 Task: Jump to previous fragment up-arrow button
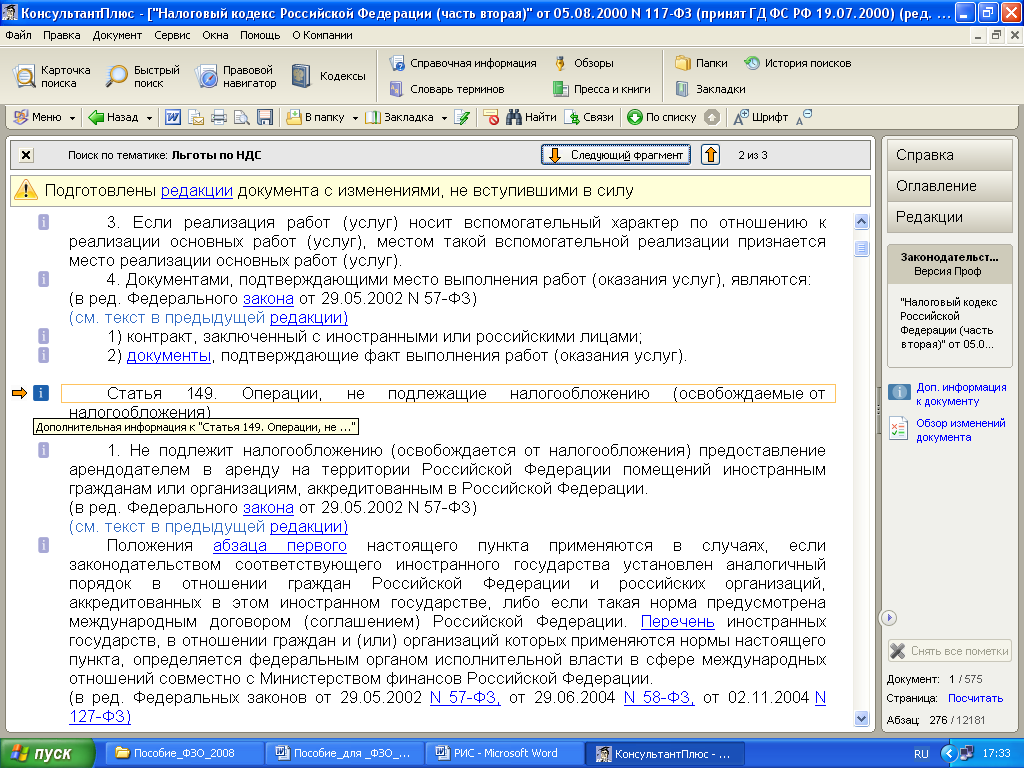point(711,155)
